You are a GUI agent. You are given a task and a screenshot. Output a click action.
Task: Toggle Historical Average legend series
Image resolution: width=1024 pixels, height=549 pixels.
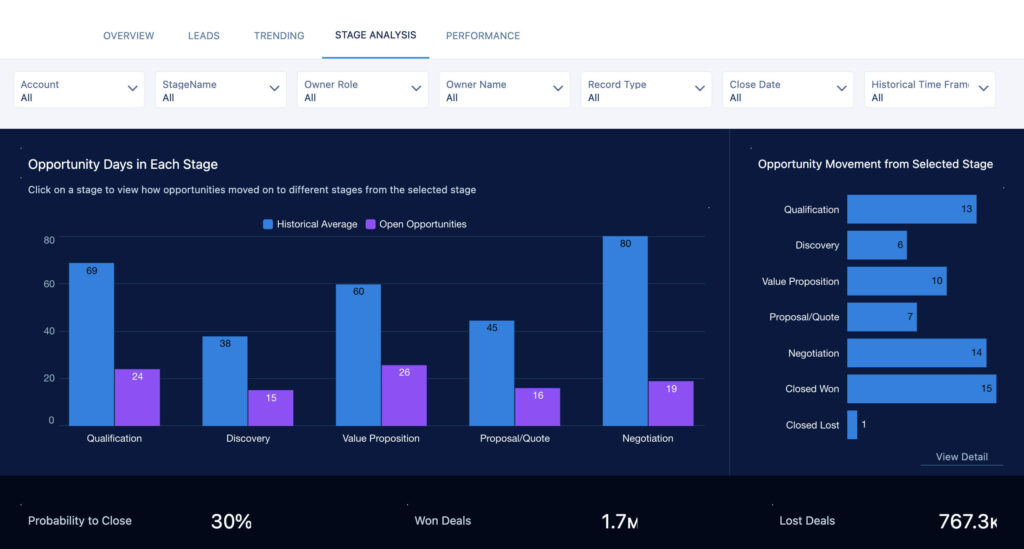(310, 224)
